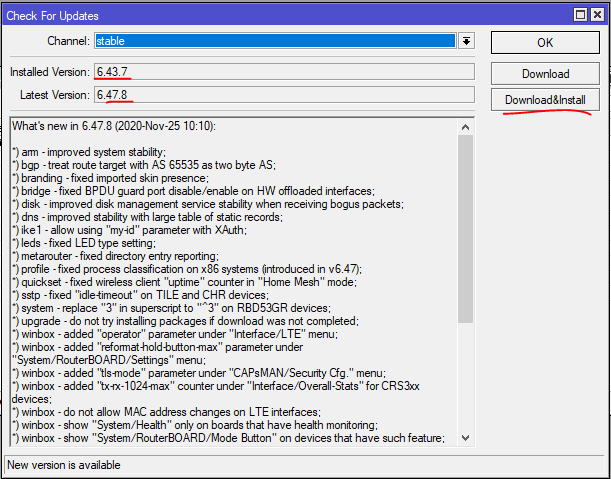
Task: Click the disk management service stability line
Action: tap(208, 204)
